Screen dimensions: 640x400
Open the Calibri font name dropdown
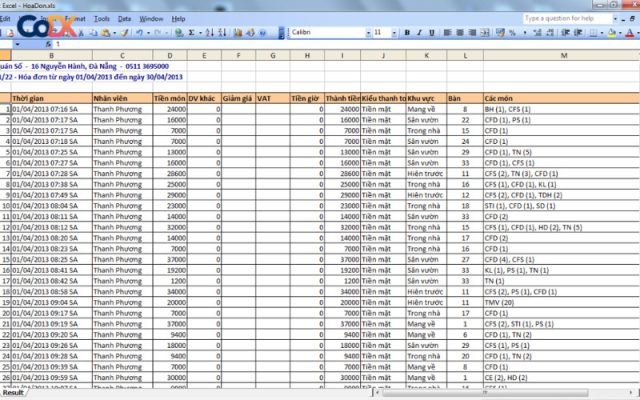pyautogui.click(x=368, y=33)
